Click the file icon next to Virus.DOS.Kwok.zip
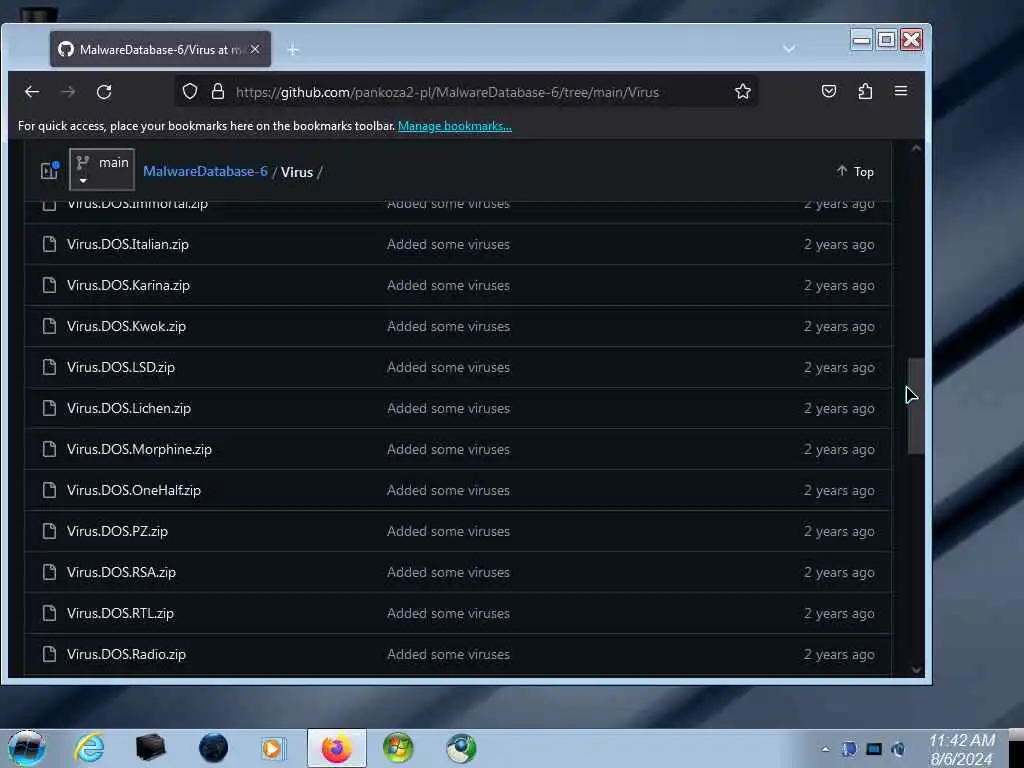 click(x=49, y=327)
